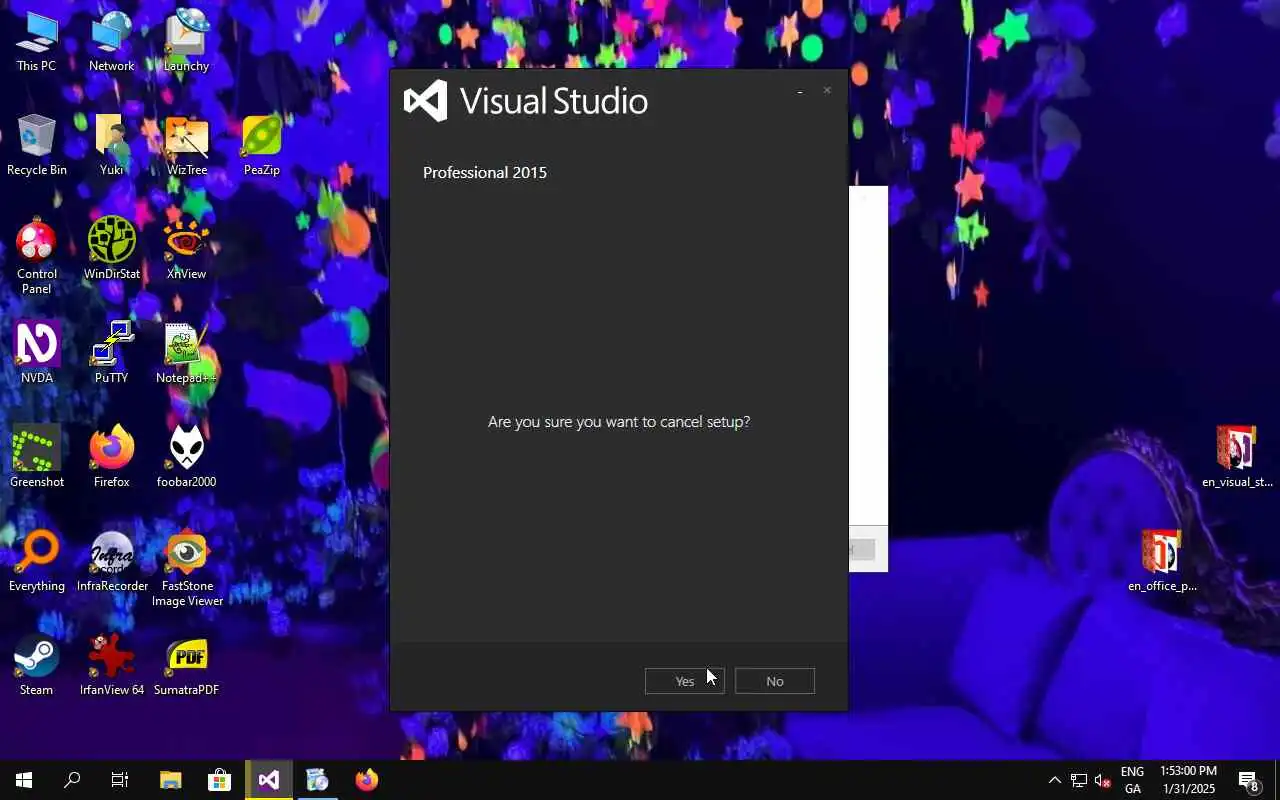Open the network tray icon
This screenshot has width=1280, height=800.
pos(1079,780)
